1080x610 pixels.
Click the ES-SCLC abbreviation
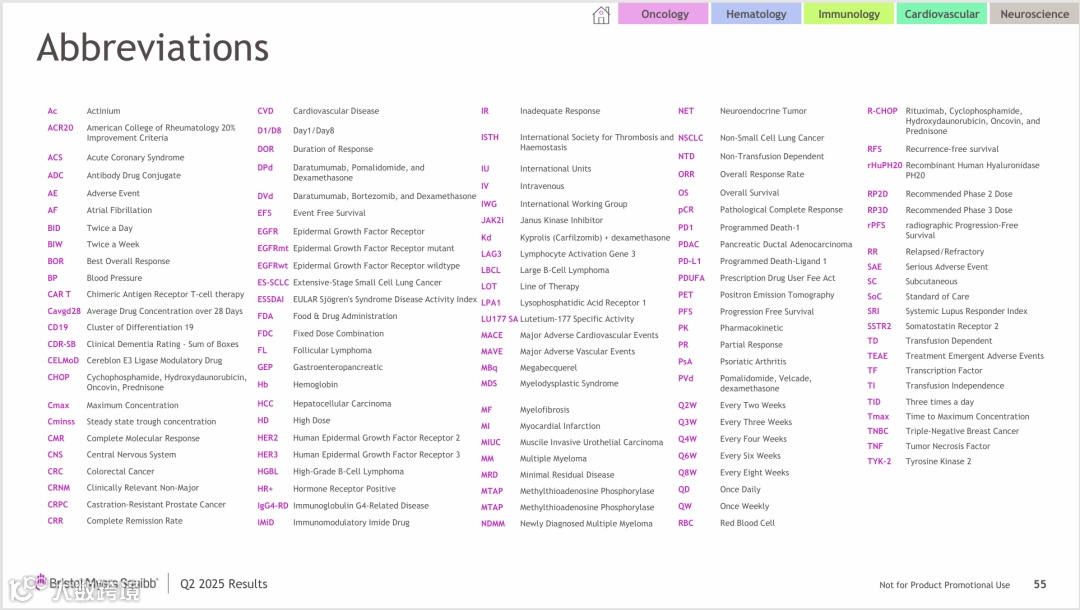(x=273, y=282)
